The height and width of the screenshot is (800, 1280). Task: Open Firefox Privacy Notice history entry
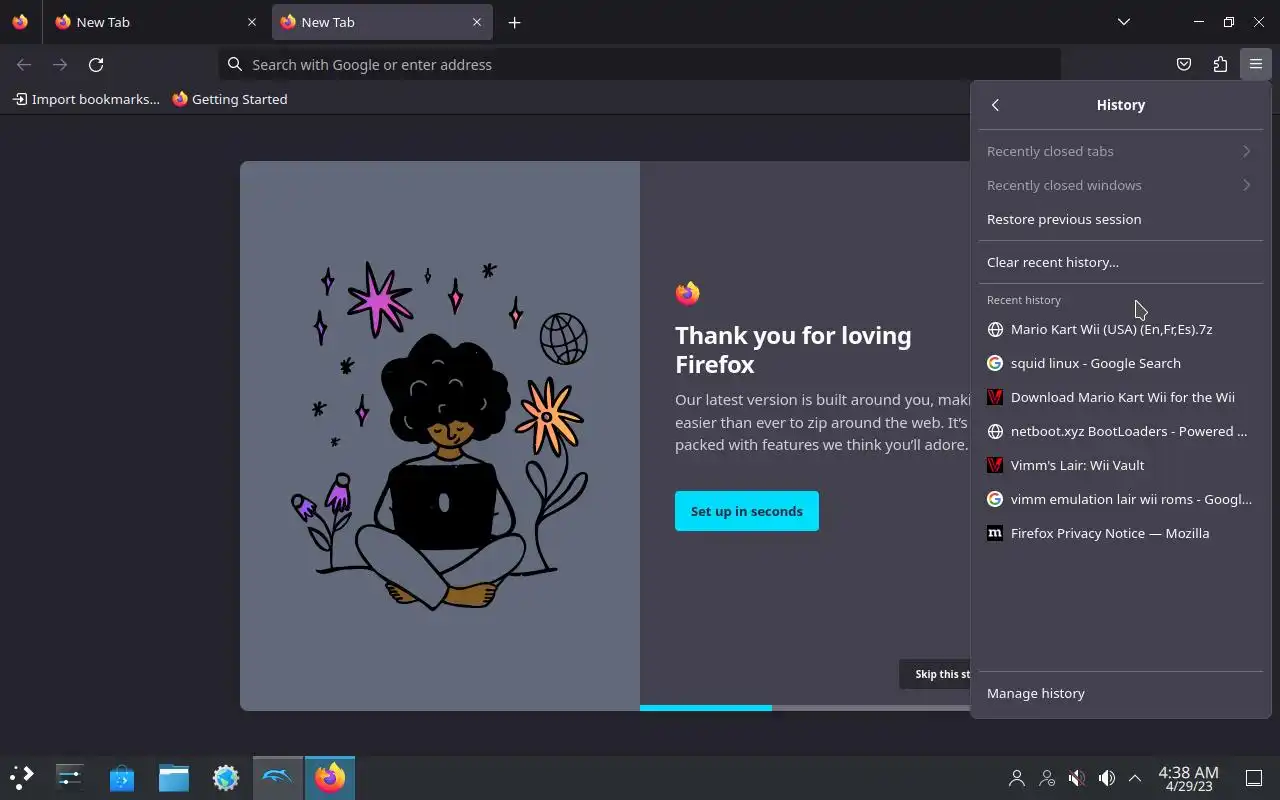click(1120, 533)
